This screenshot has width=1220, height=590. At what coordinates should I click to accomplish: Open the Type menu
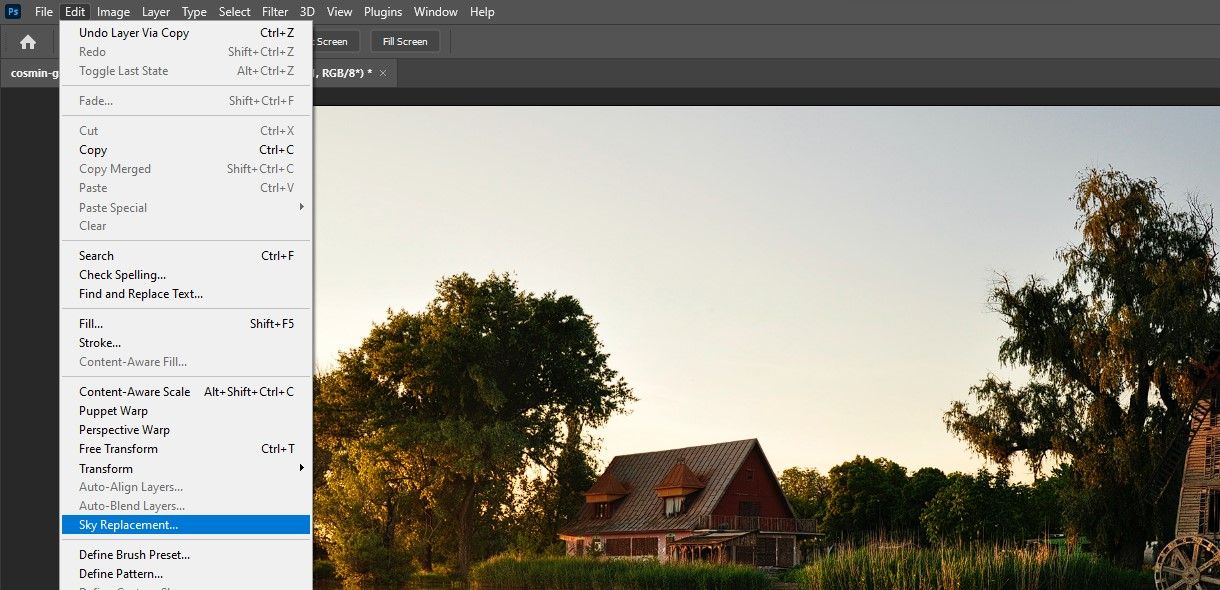194,12
